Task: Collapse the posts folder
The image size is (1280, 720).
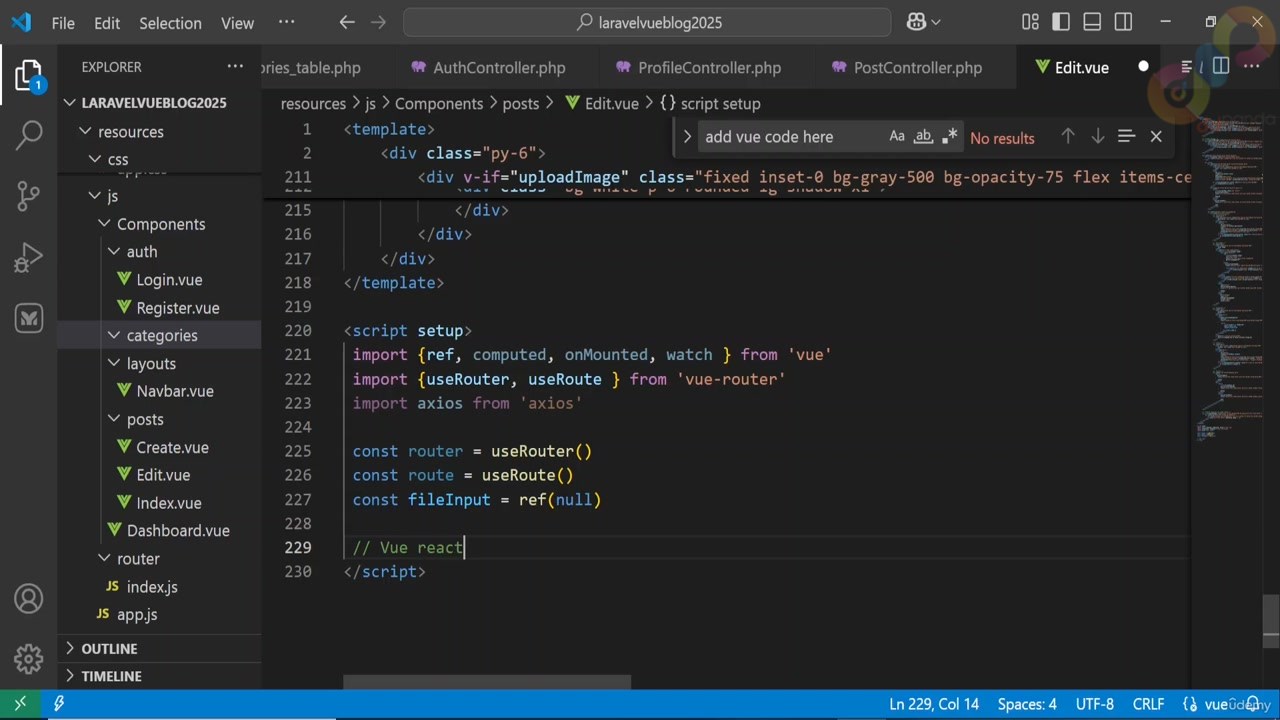Action: coord(114,419)
